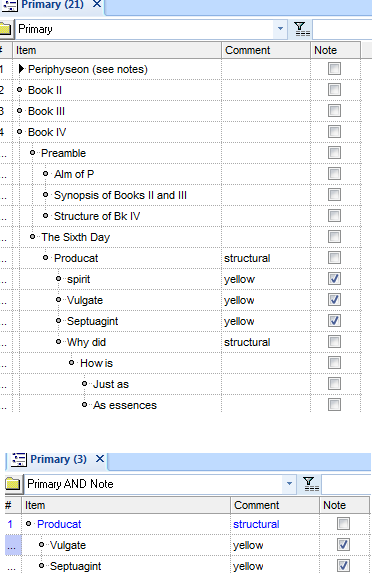This screenshot has height=578, width=374.
Task: Open the blue Producat item link
Action: point(59,524)
